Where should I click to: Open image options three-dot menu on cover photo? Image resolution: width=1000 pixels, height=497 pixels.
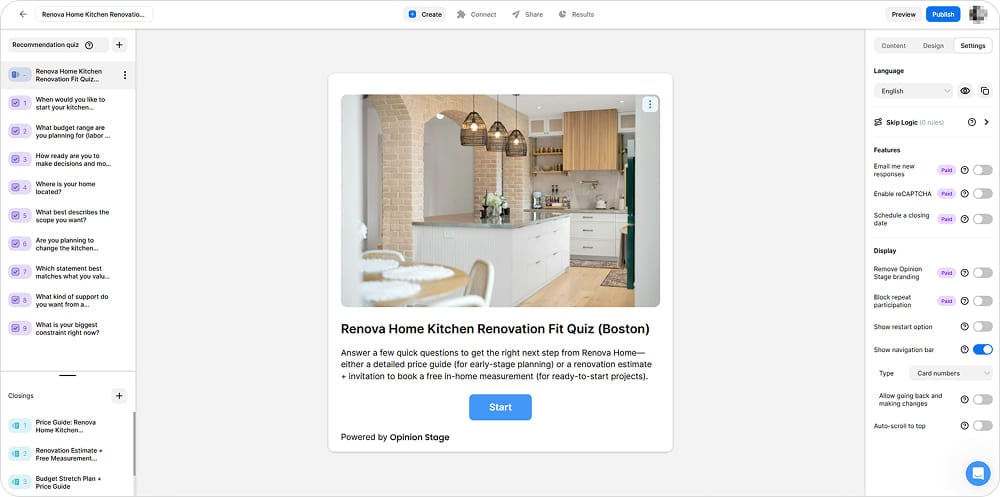(x=649, y=105)
